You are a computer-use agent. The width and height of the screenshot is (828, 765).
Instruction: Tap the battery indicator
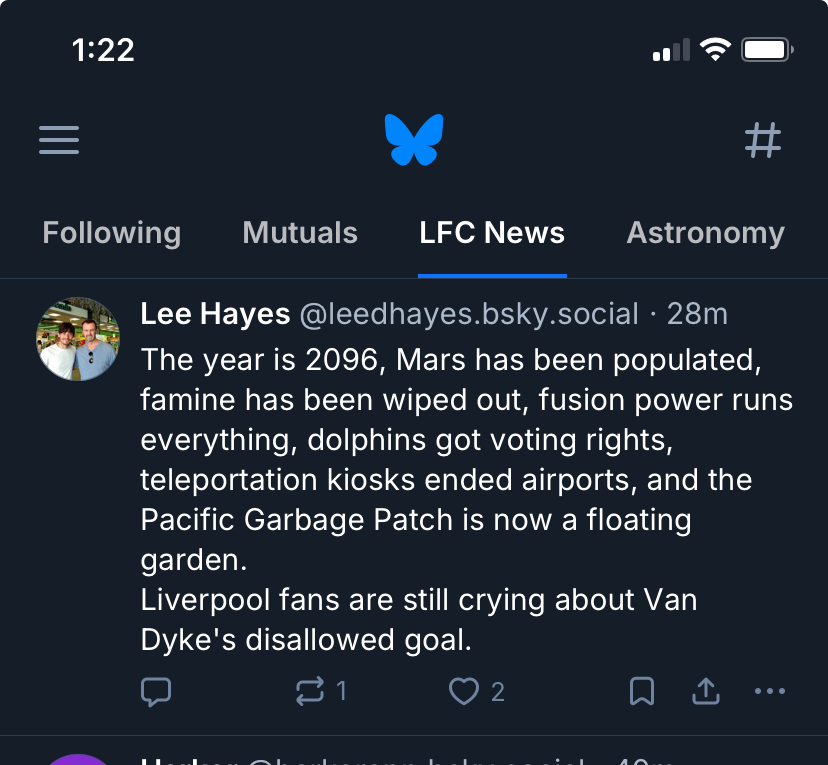(x=767, y=50)
